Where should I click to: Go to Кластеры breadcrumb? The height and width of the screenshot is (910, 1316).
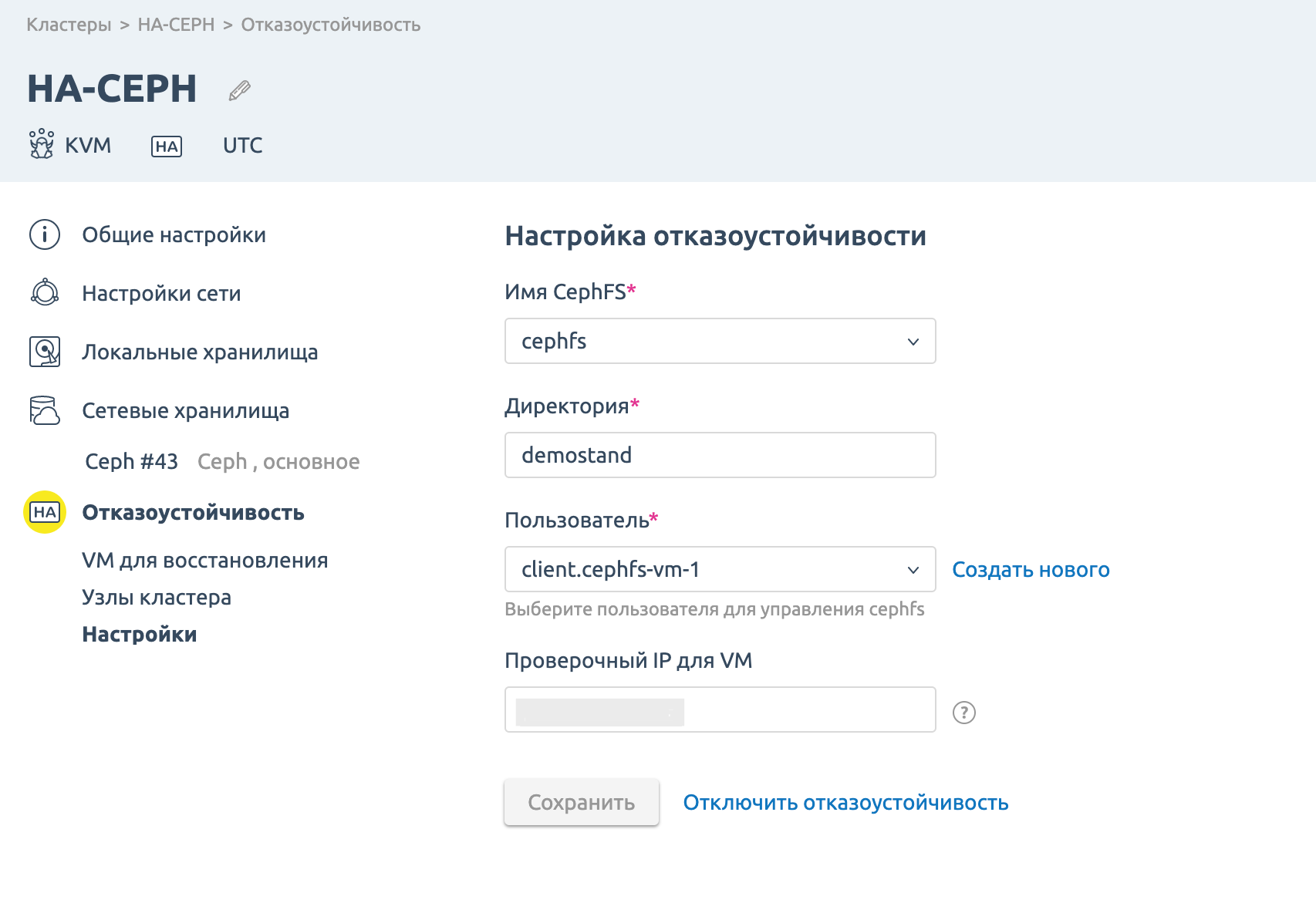click(69, 25)
